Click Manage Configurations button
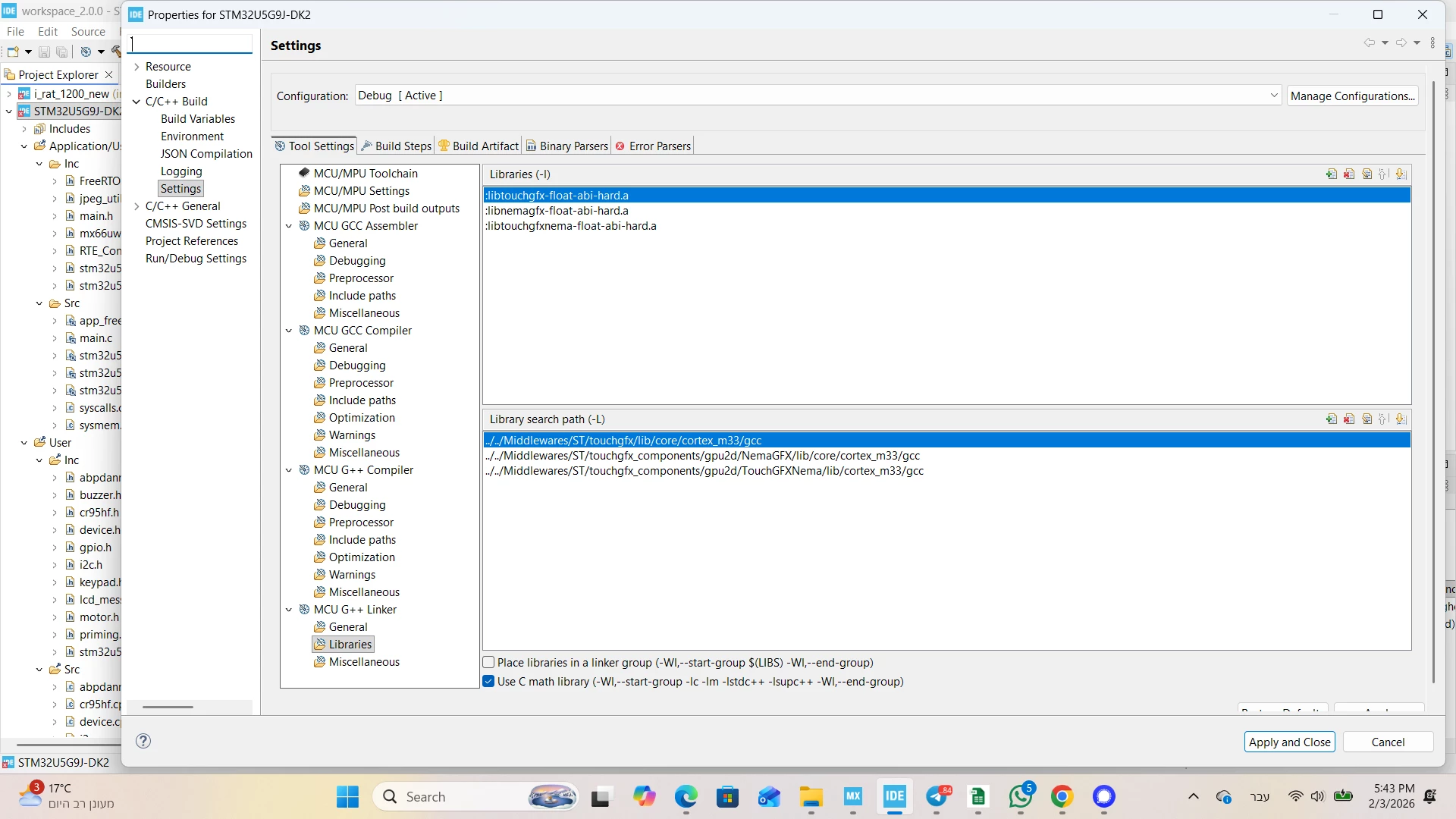This screenshot has height=819, width=1456. coord(1352,96)
